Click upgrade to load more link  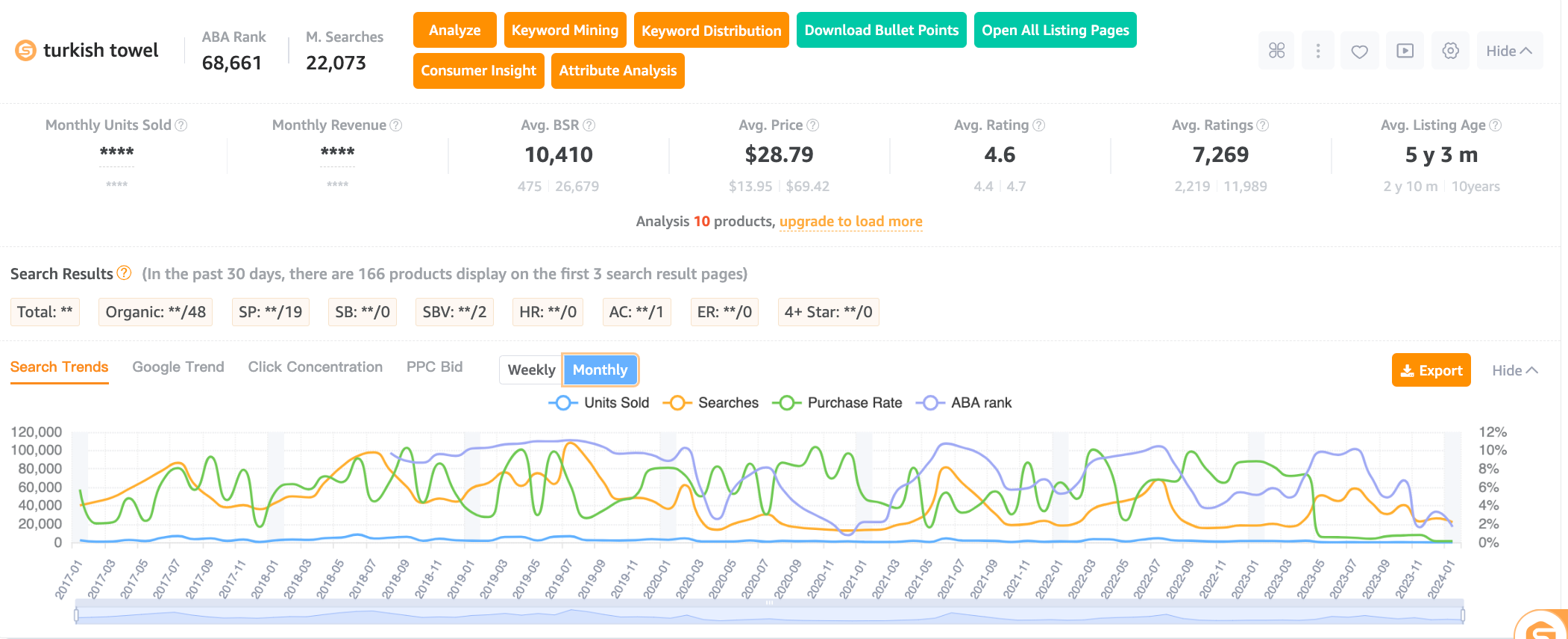tap(851, 221)
